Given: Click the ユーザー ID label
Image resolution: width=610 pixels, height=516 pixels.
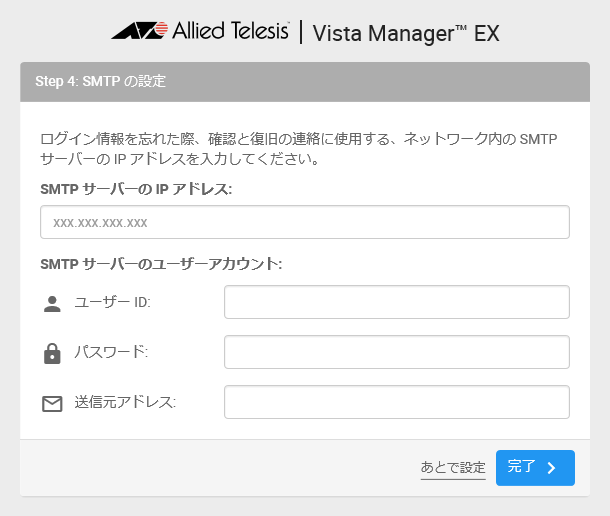Looking at the screenshot, I should coord(112,302).
